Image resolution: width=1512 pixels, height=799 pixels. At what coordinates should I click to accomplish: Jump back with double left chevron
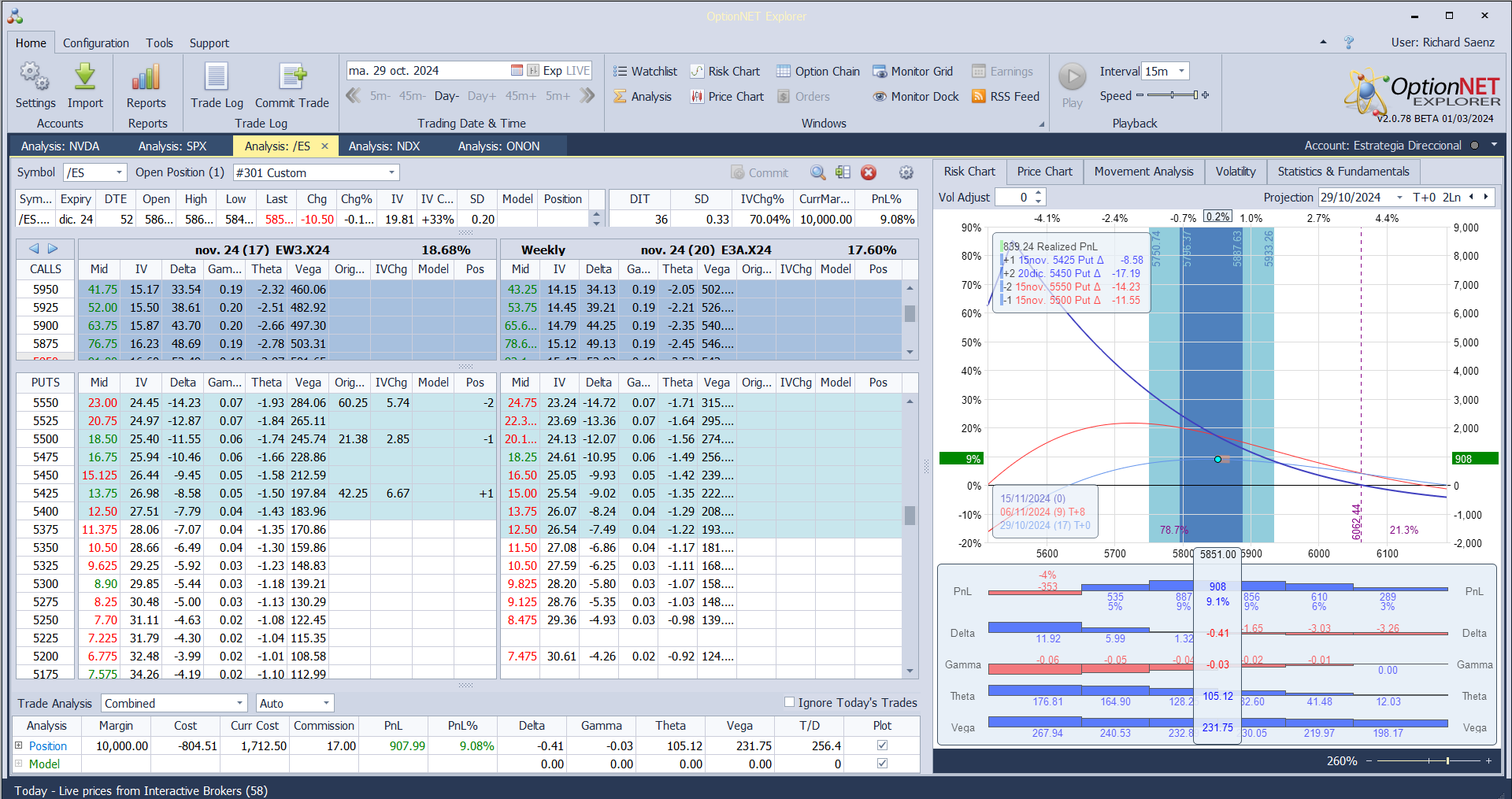coord(354,95)
